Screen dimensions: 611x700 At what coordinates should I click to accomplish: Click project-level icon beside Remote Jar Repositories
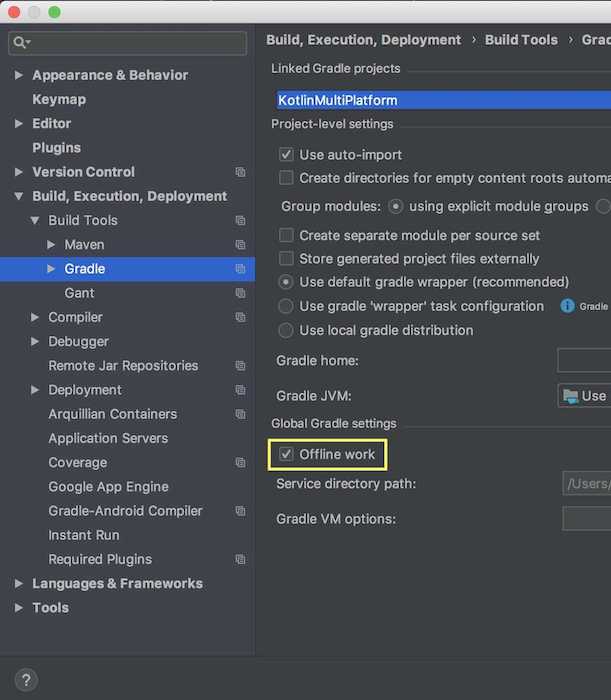(240, 366)
